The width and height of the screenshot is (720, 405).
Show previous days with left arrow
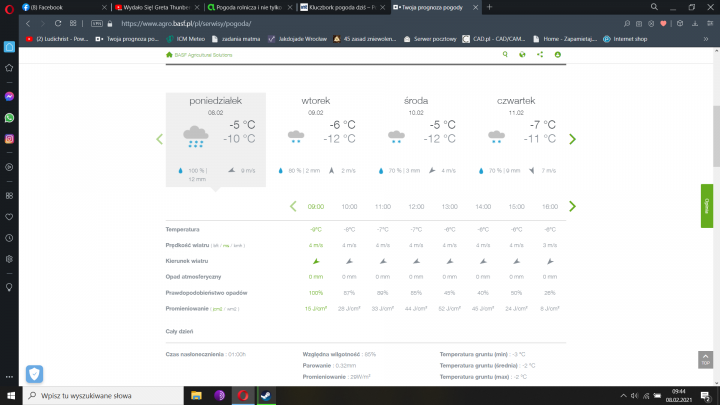159,139
